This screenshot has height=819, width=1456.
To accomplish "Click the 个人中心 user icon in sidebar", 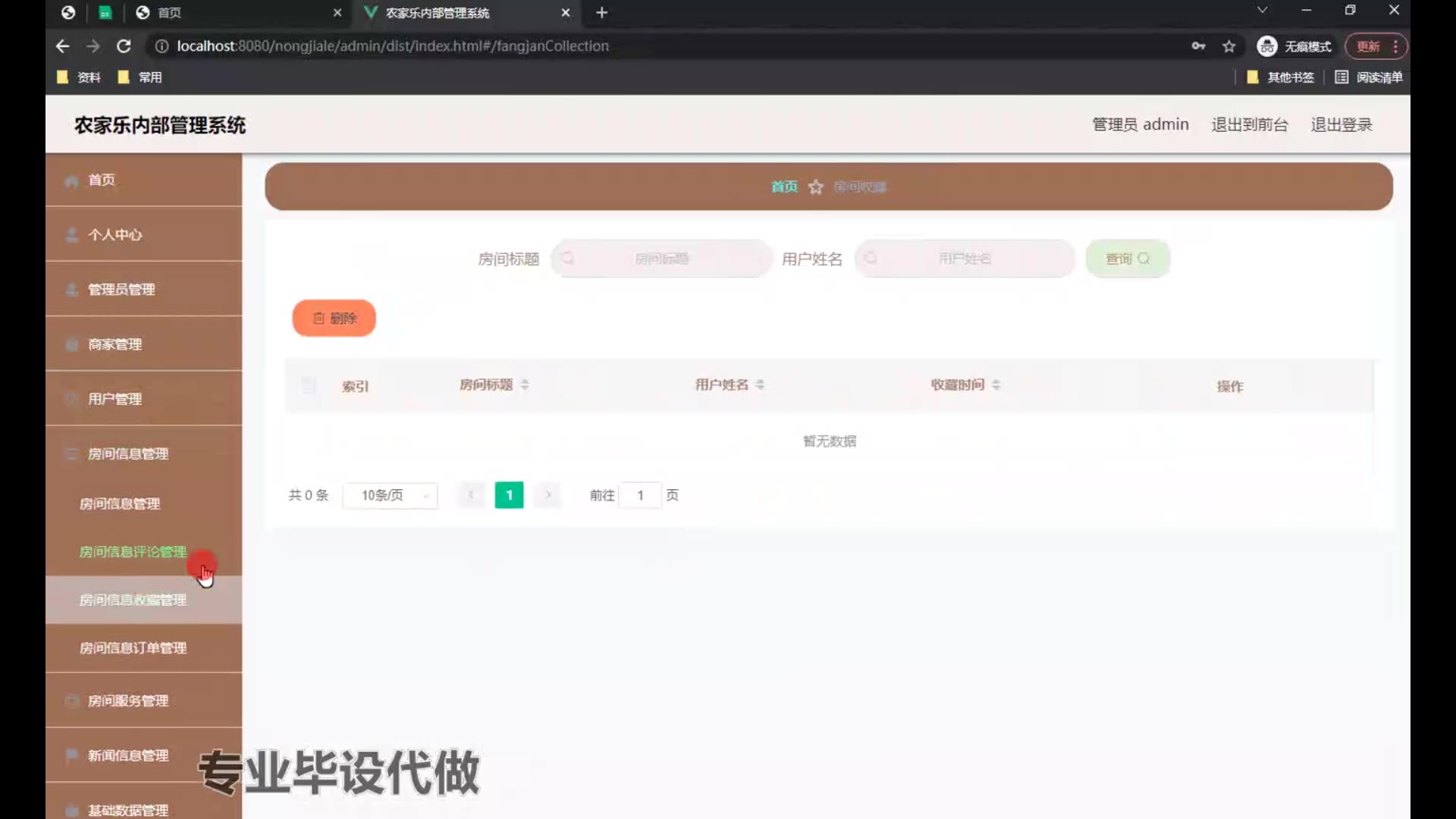I will point(72,235).
